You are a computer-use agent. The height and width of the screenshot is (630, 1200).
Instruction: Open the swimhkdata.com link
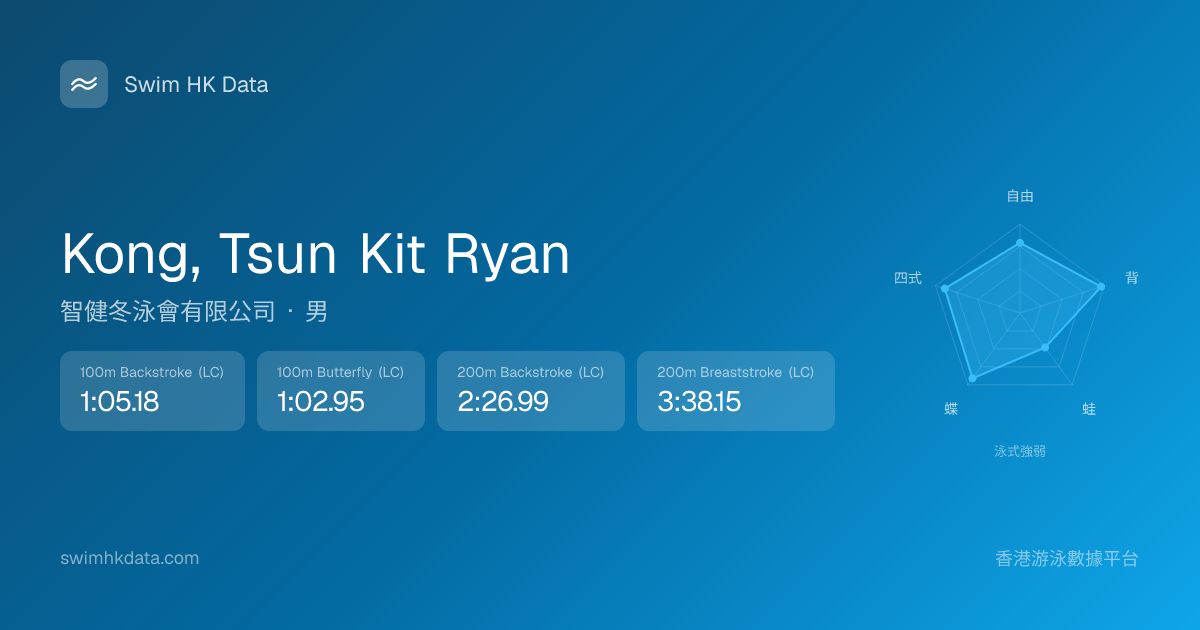click(x=129, y=558)
